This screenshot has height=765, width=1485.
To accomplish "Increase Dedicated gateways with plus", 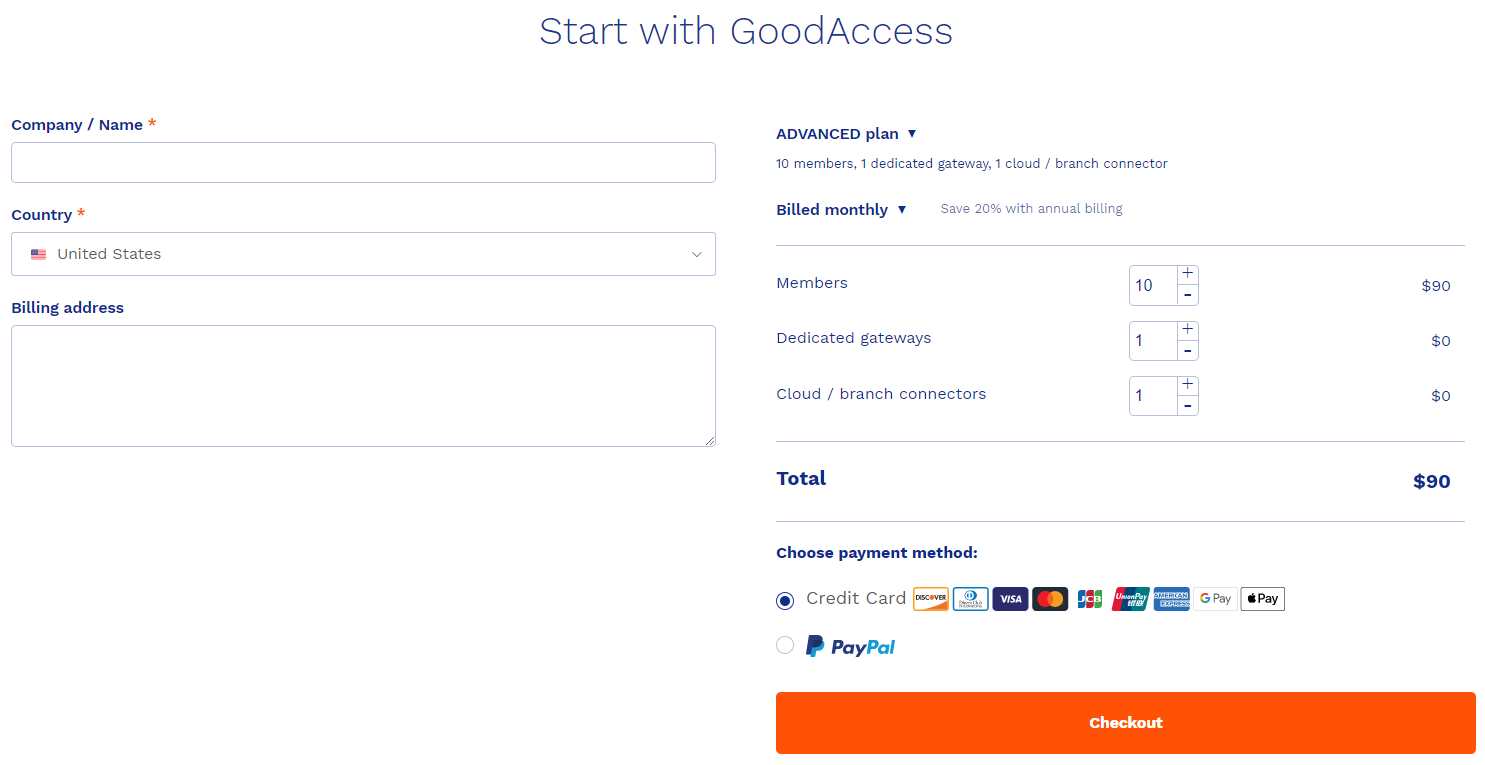I will [1187, 330].
